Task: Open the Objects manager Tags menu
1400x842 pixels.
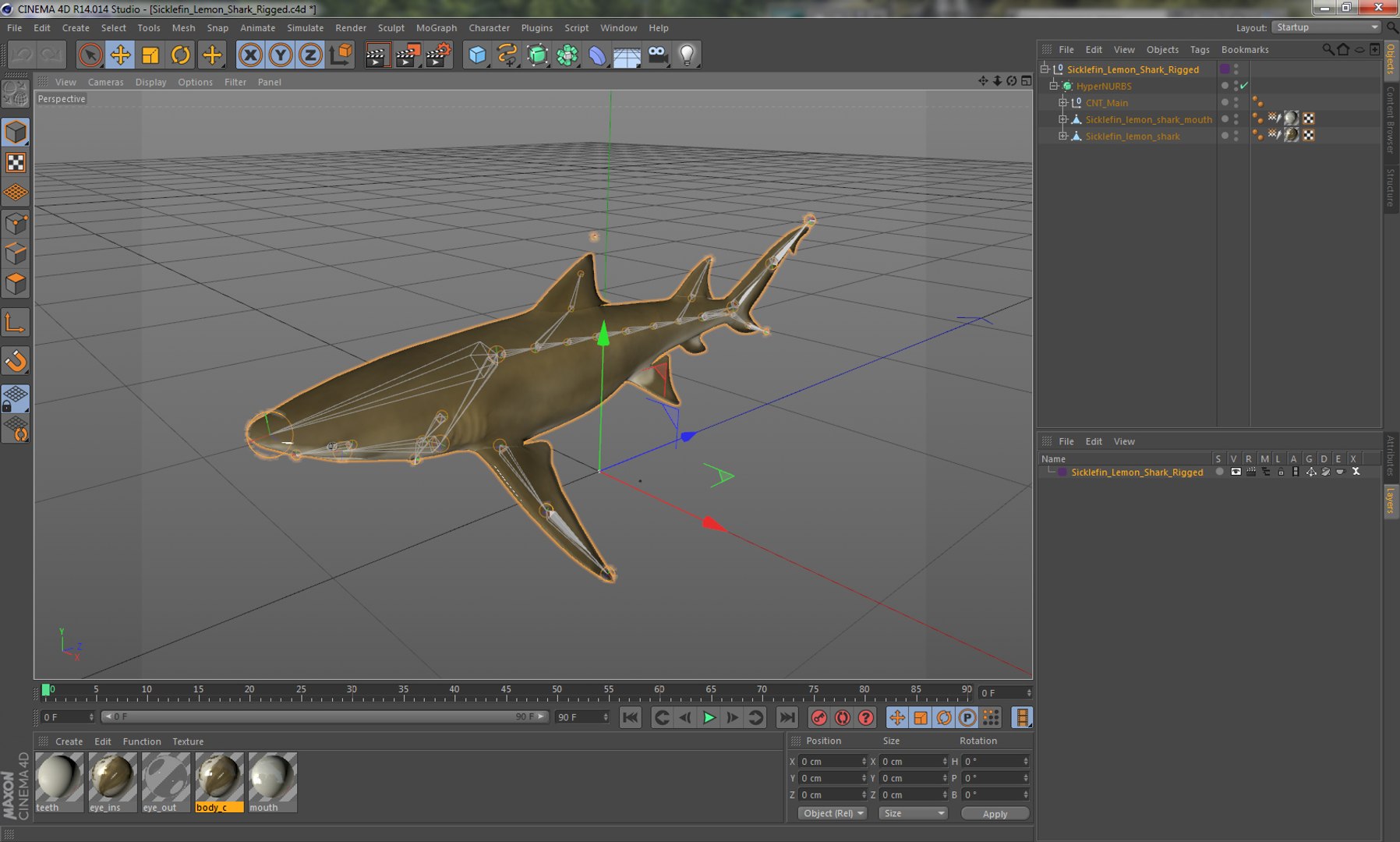Action: (x=1200, y=50)
